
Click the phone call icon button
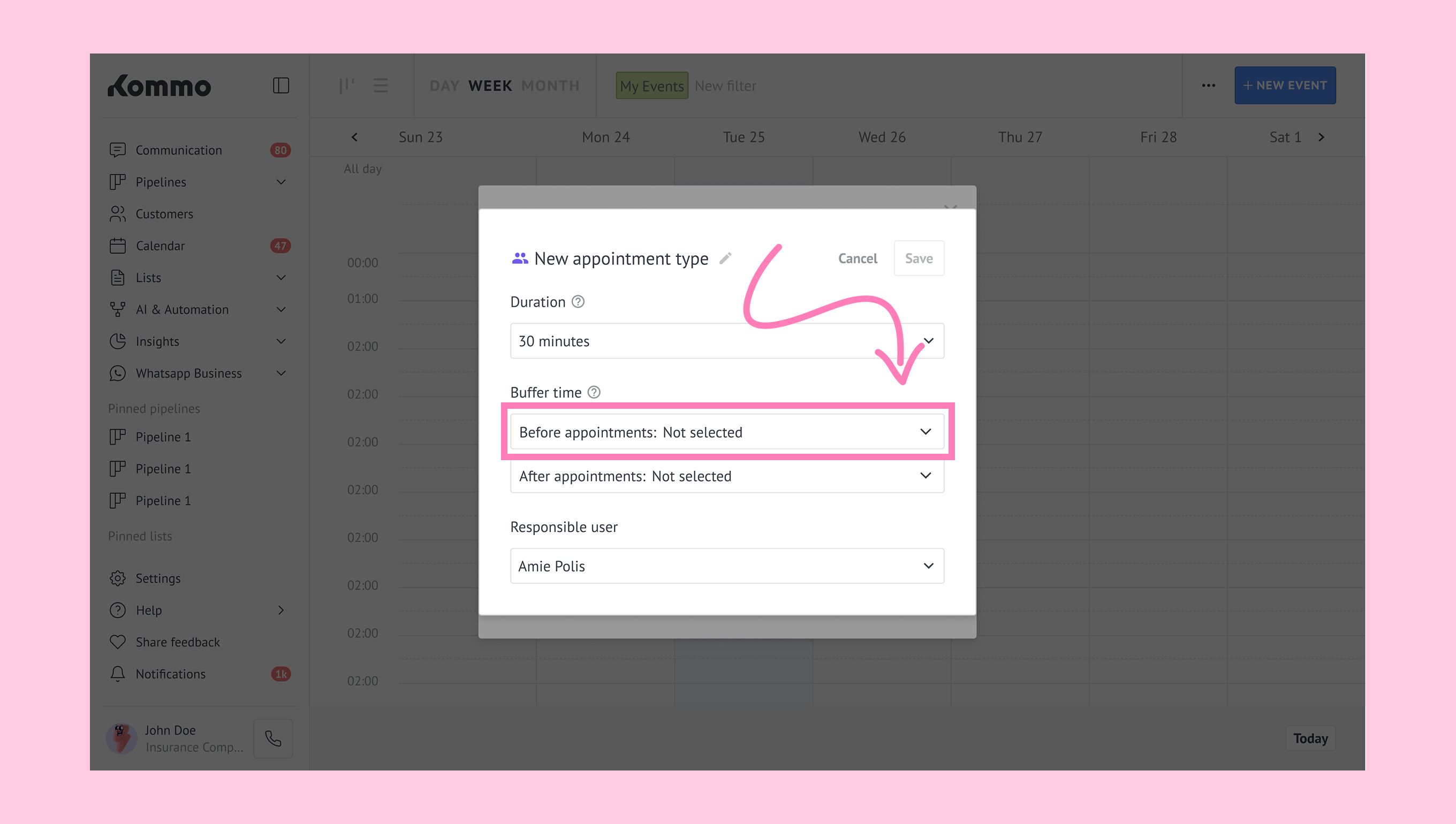tap(273, 738)
